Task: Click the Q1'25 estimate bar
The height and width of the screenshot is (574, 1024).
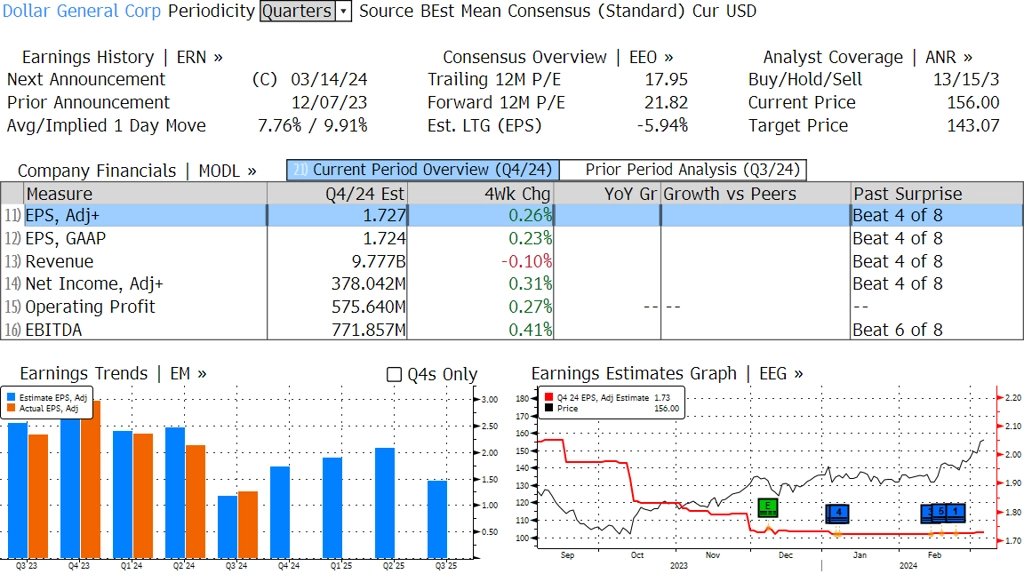Action: 332,507
